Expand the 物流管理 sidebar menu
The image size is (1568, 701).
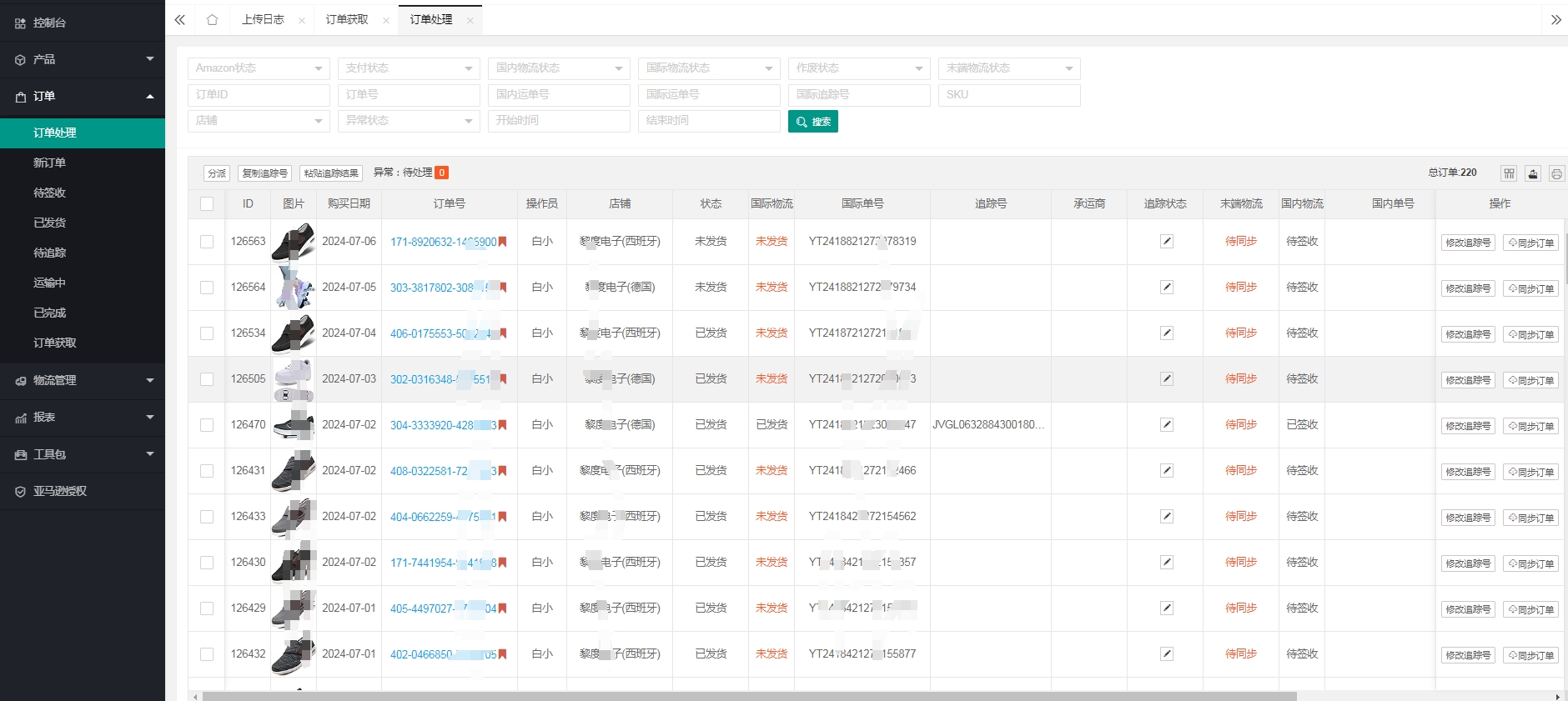83,380
